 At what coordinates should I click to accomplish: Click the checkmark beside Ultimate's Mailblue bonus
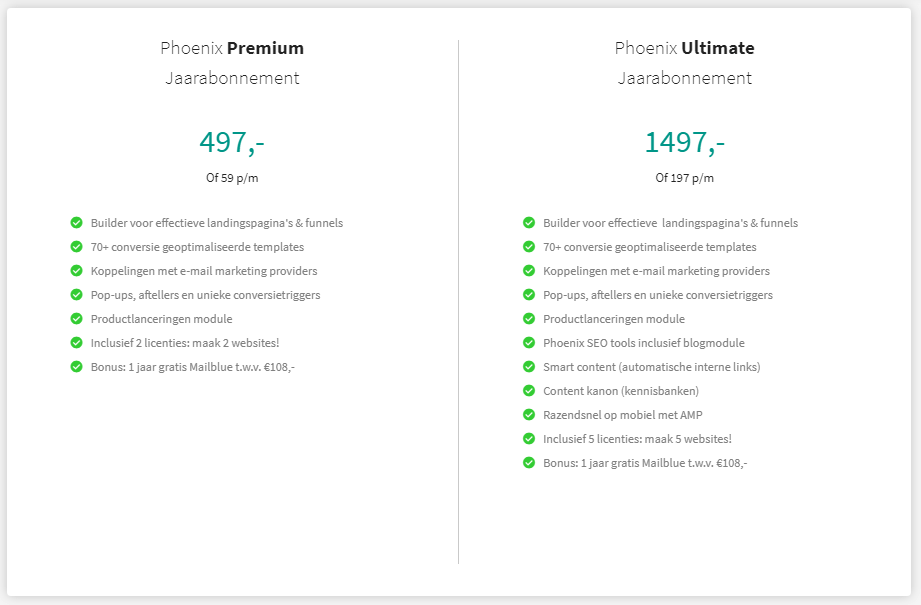coord(529,463)
